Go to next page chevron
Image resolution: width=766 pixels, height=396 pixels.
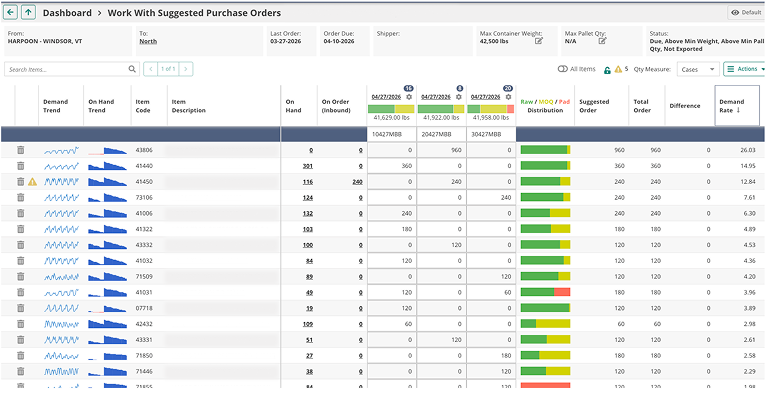186,69
